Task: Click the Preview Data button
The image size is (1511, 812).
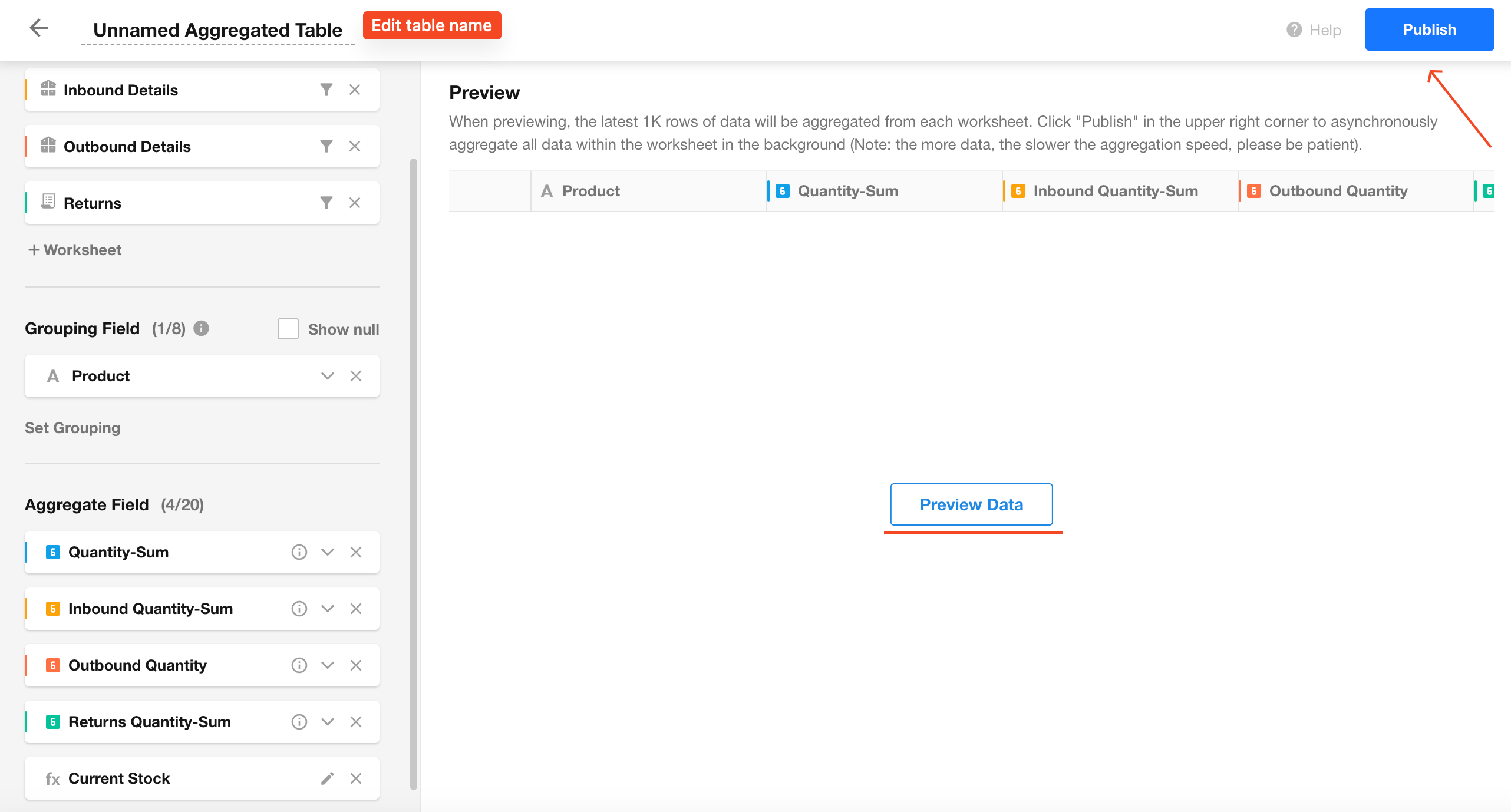Action: [971, 504]
